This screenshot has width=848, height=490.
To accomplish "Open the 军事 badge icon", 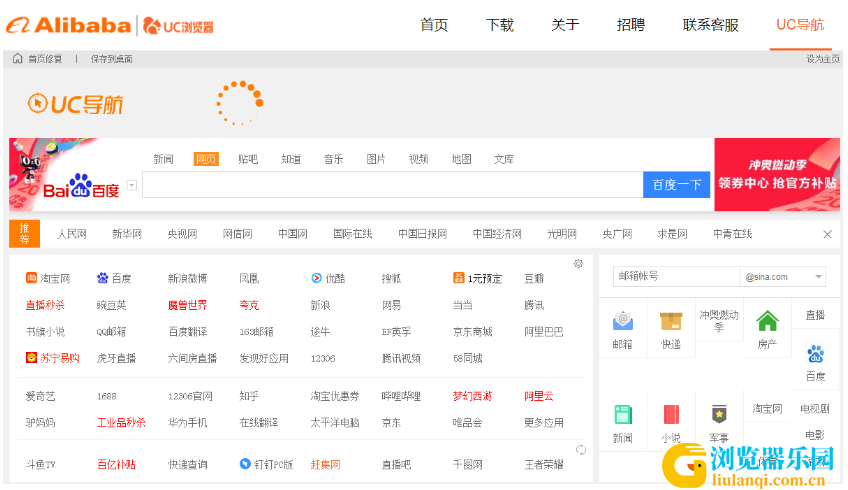I will 719,415.
